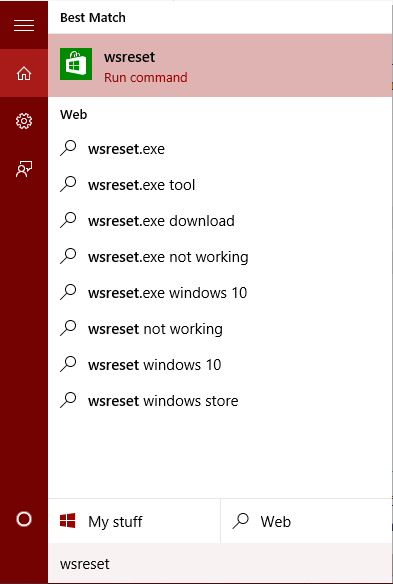
Task: Run the wsreset command best match
Action: click(x=220, y=66)
